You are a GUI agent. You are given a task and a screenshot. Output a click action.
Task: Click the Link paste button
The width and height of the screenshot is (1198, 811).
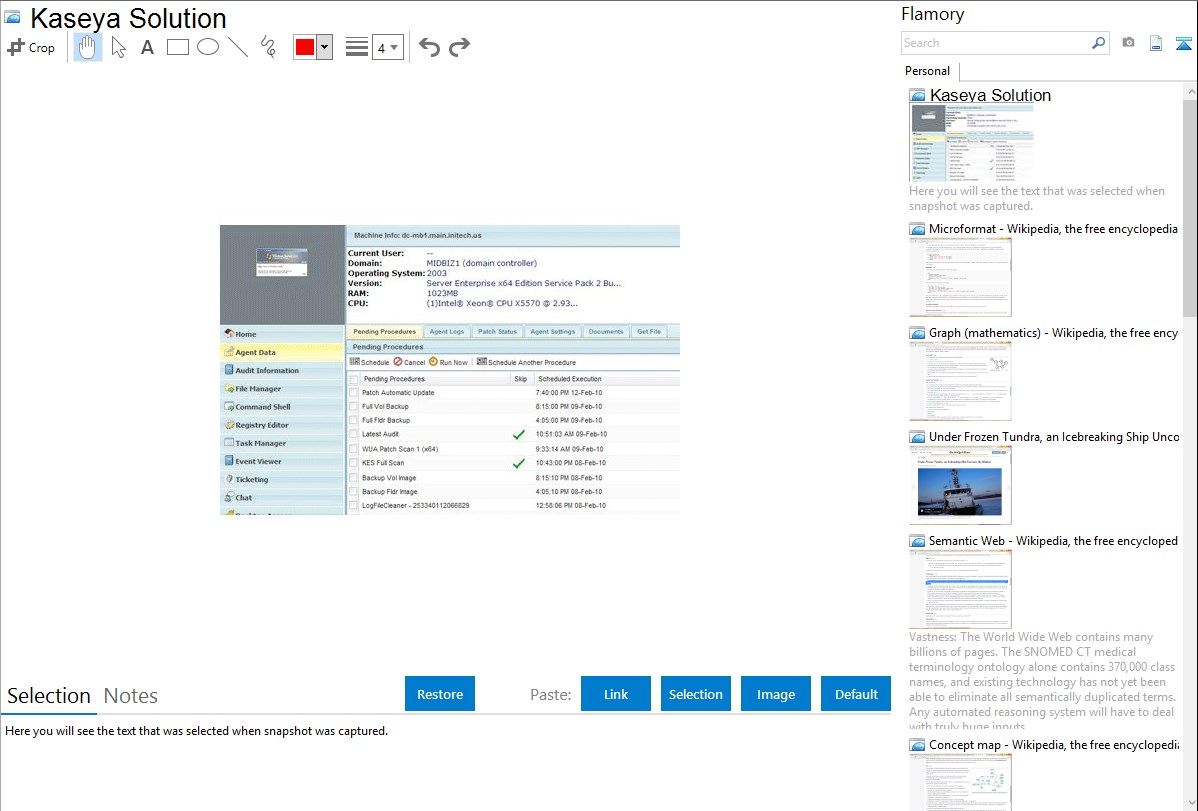coord(616,694)
